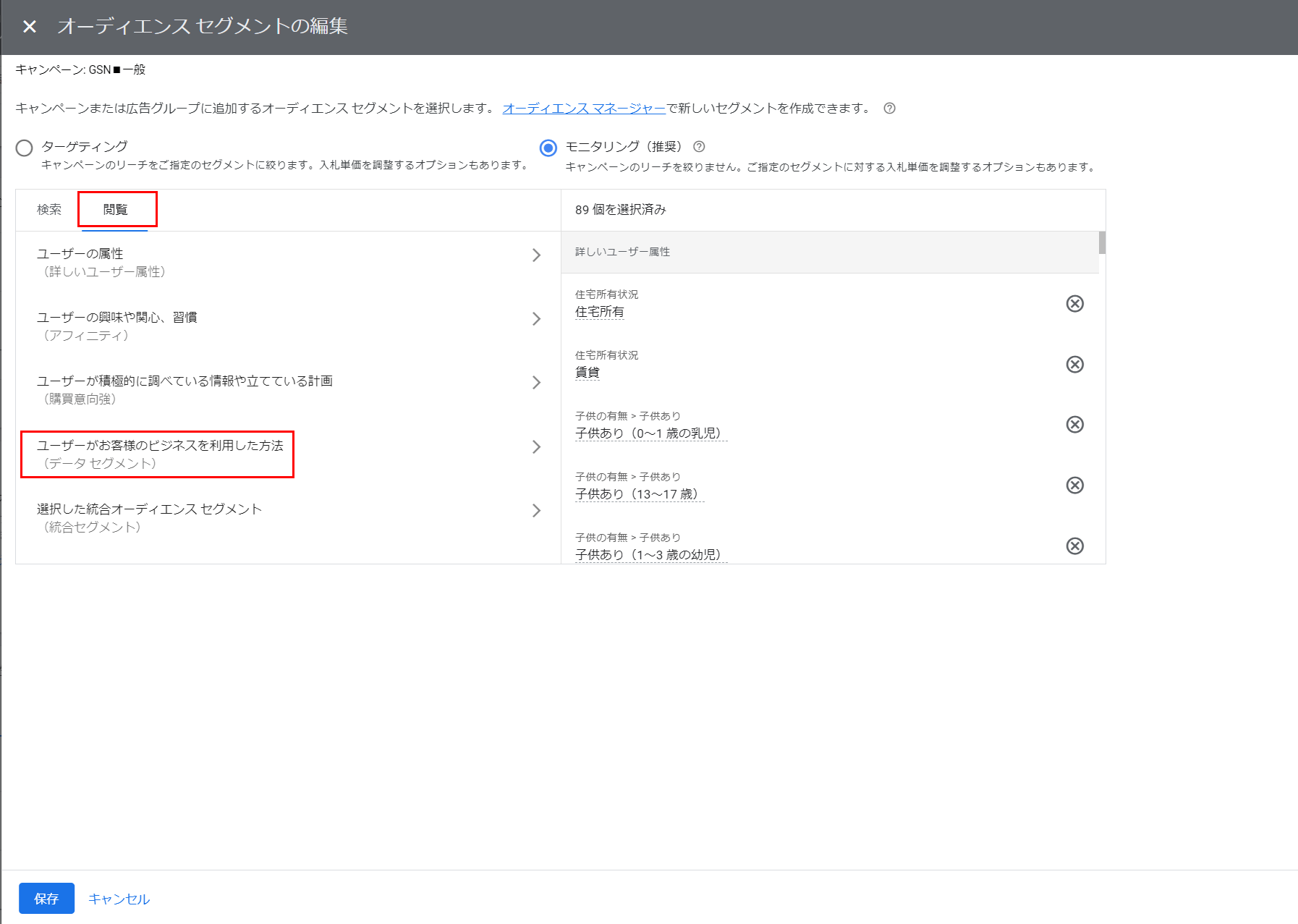Remove 賃貸 segment with its X icon
1298x924 pixels.
1075,364
